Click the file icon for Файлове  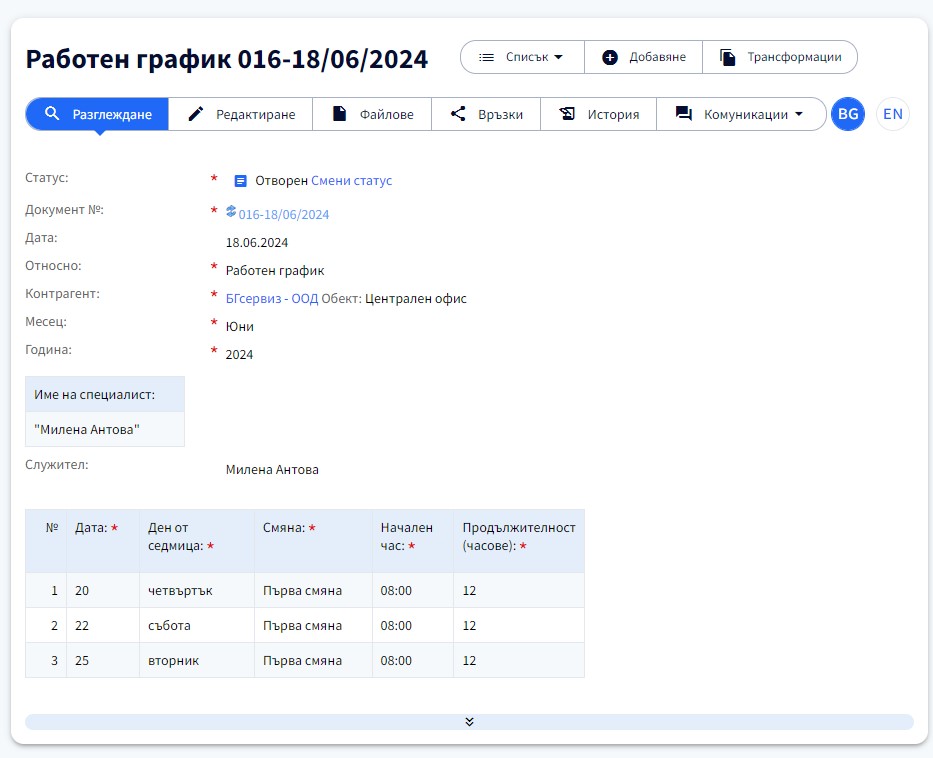[x=339, y=114]
